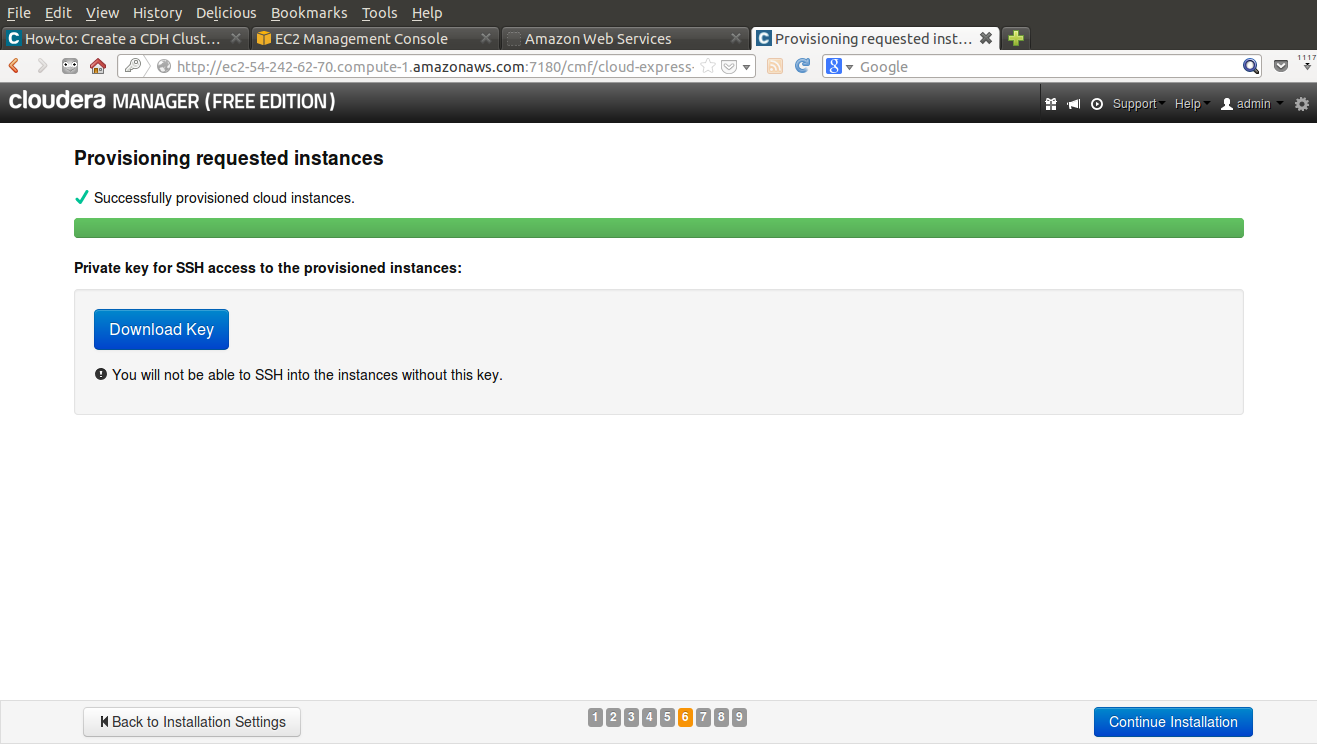The height and width of the screenshot is (744, 1317).
Task: Close the How-to: Create a CDH Cluster tab
Action: (x=236, y=38)
